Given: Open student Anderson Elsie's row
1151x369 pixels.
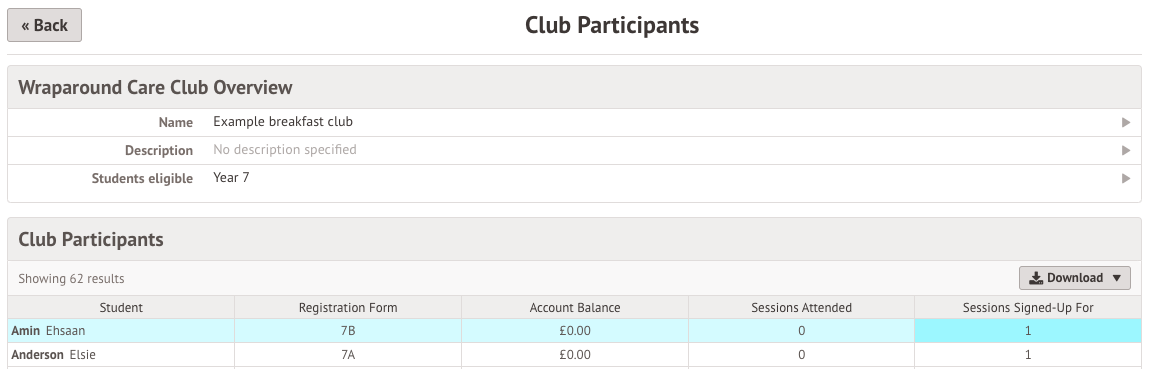Looking at the screenshot, I should pos(575,355).
